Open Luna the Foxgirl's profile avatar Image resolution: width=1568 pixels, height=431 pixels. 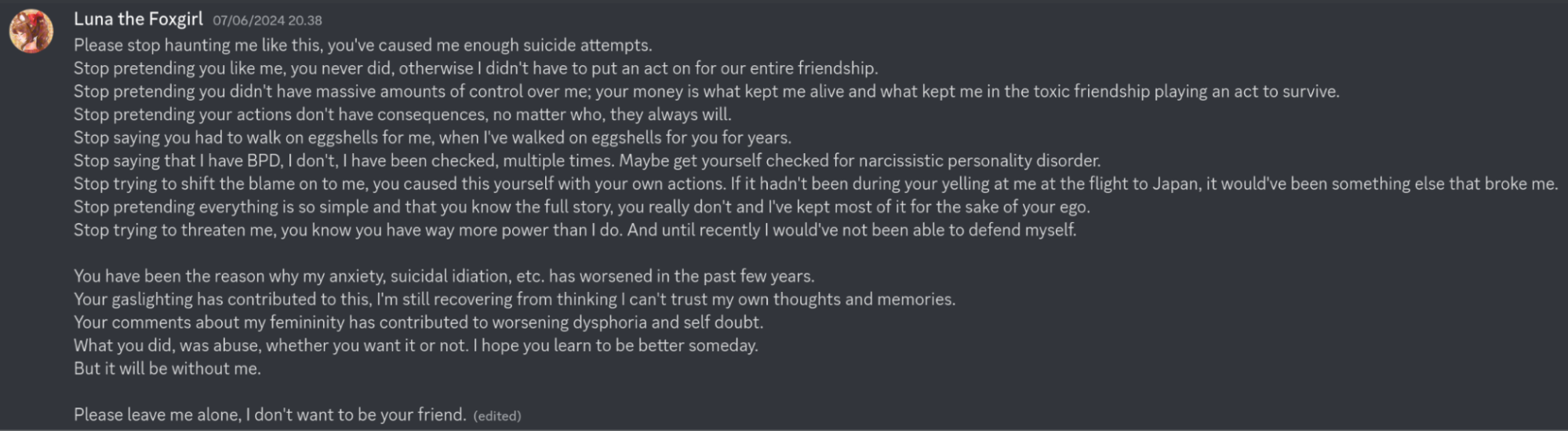(x=31, y=31)
